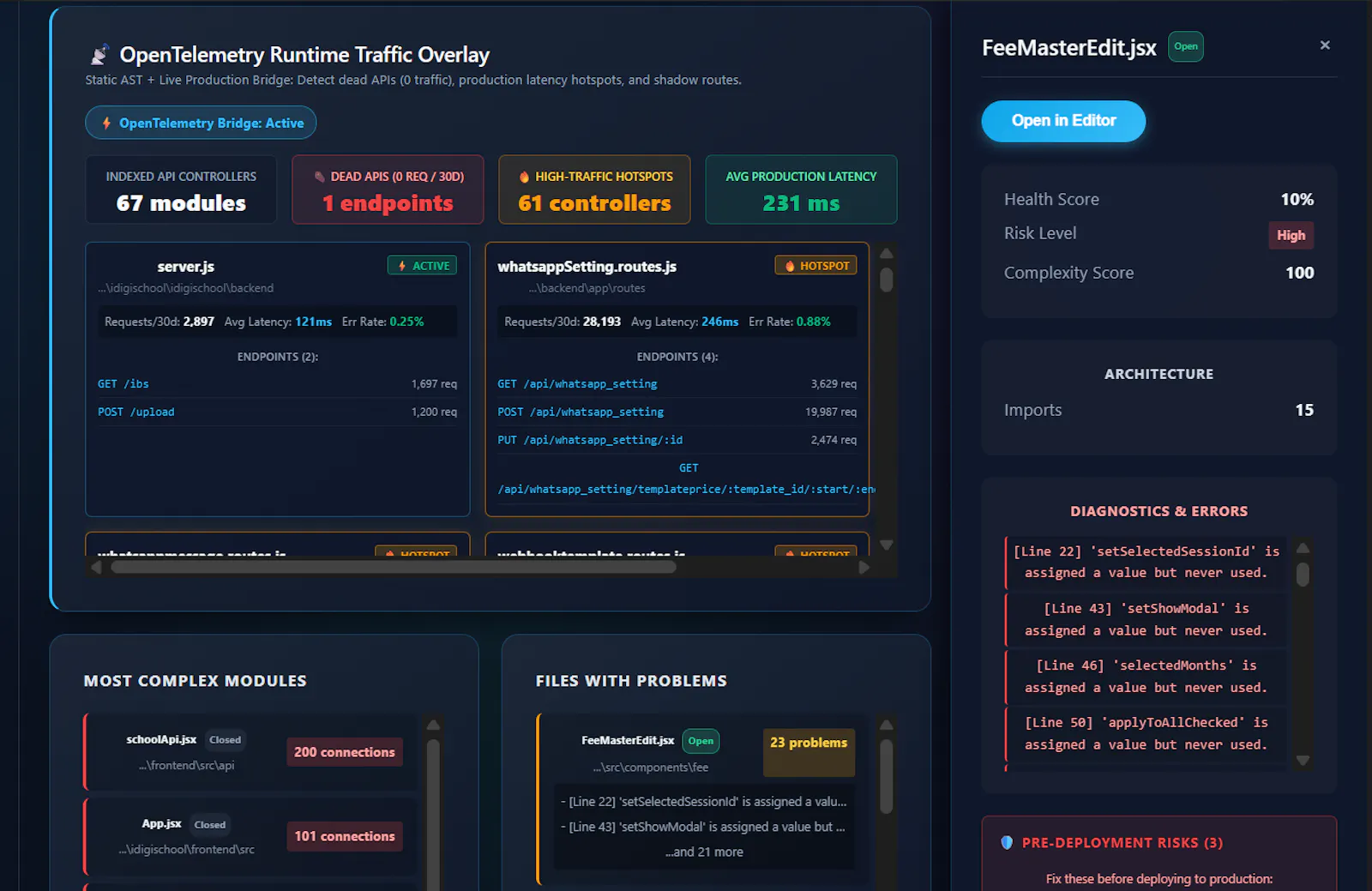The image size is (1372, 891).
Task: Click scroll up arrow in Diagnostics & Errors
Action: [x=1303, y=548]
